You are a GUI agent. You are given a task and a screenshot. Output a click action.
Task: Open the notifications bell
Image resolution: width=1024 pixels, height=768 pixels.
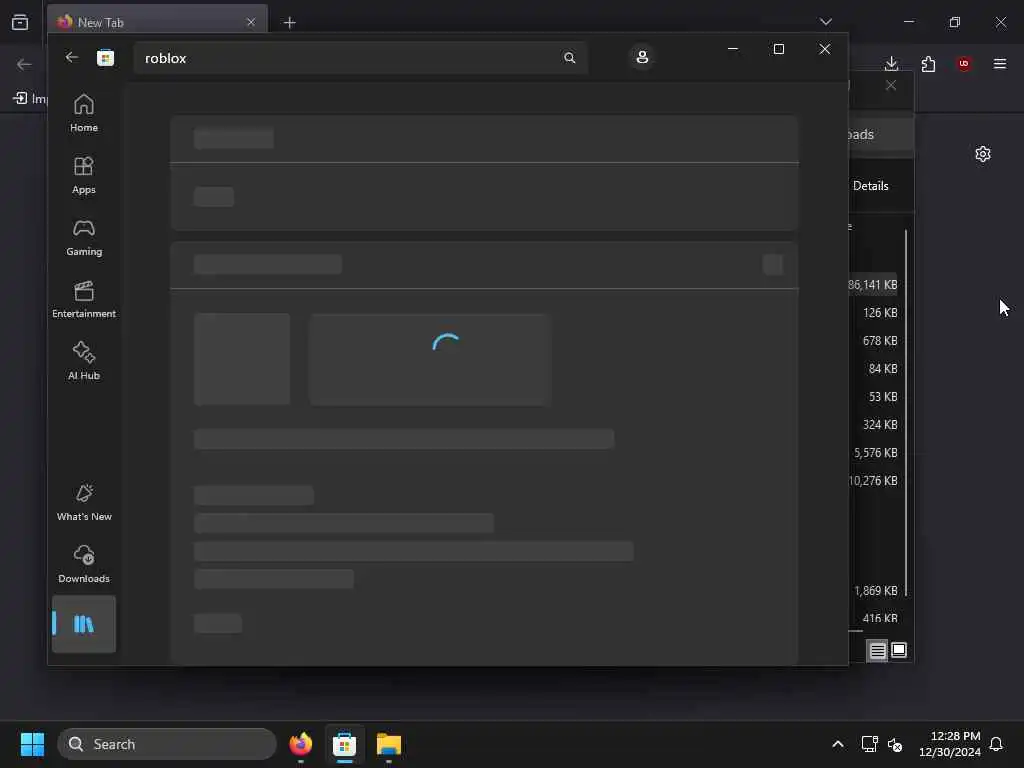(996, 744)
